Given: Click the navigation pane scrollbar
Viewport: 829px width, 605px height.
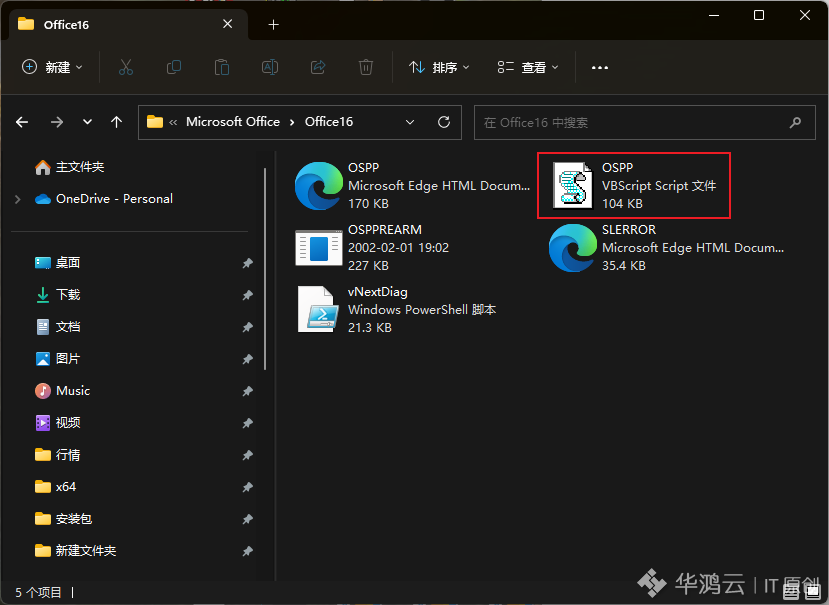Looking at the screenshot, I should point(265,269).
